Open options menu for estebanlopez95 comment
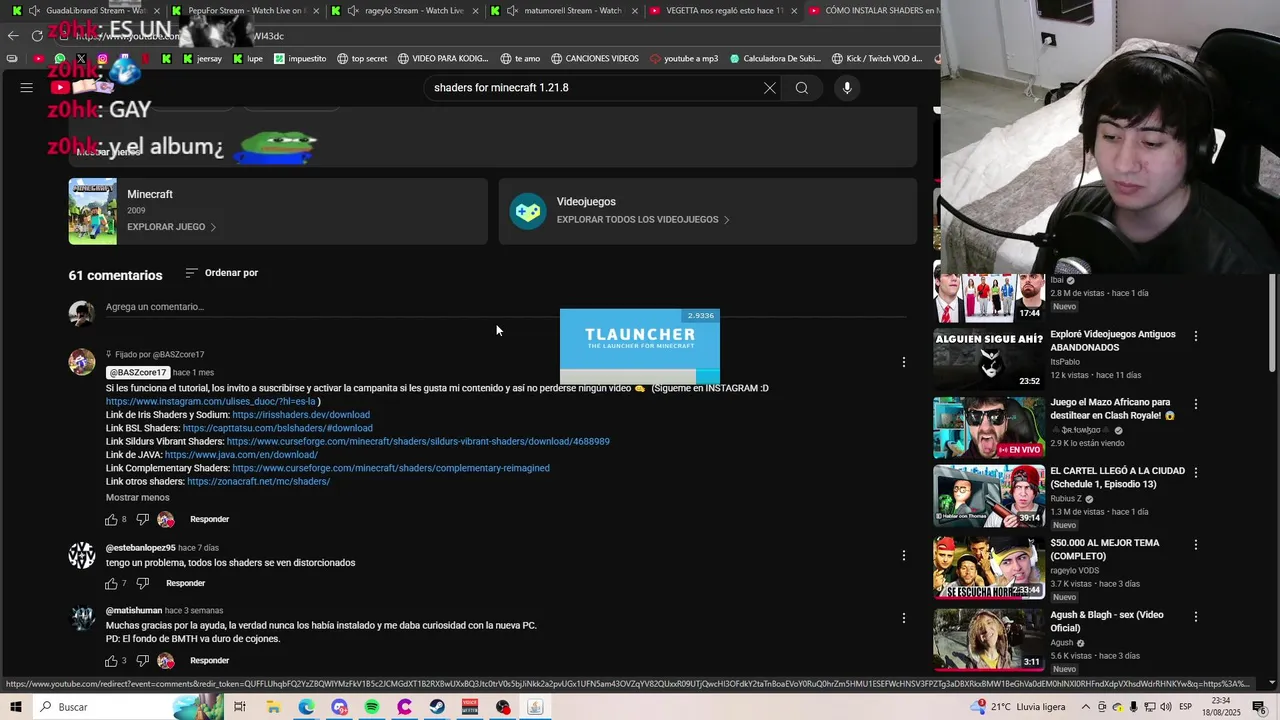1280x720 pixels. coord(904,555)
